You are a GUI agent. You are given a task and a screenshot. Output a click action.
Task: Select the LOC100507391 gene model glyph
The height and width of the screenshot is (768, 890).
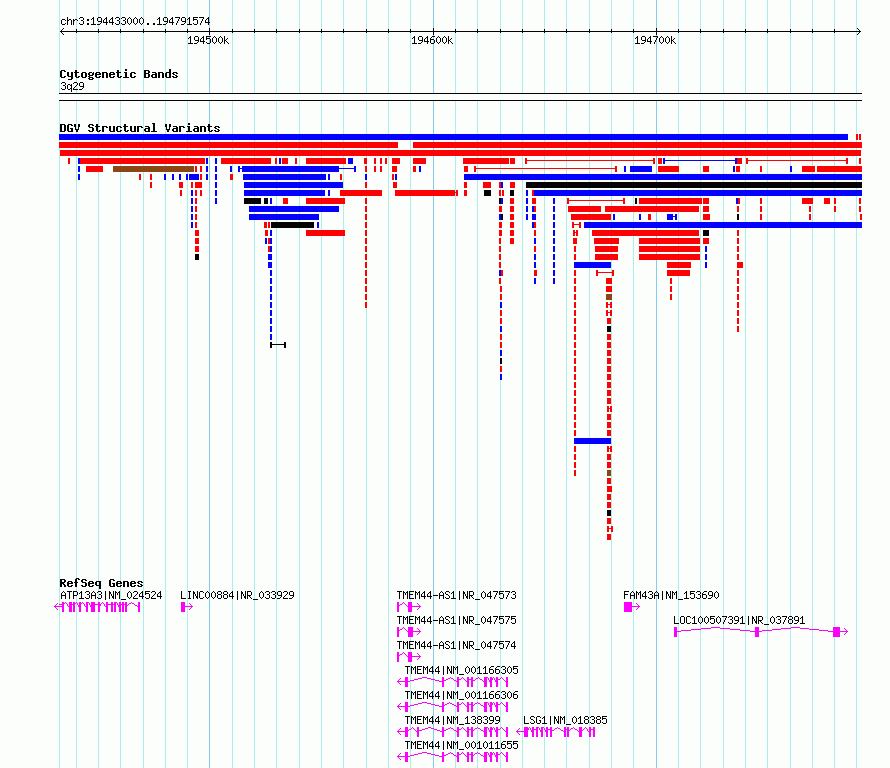[x=761, y=632]
